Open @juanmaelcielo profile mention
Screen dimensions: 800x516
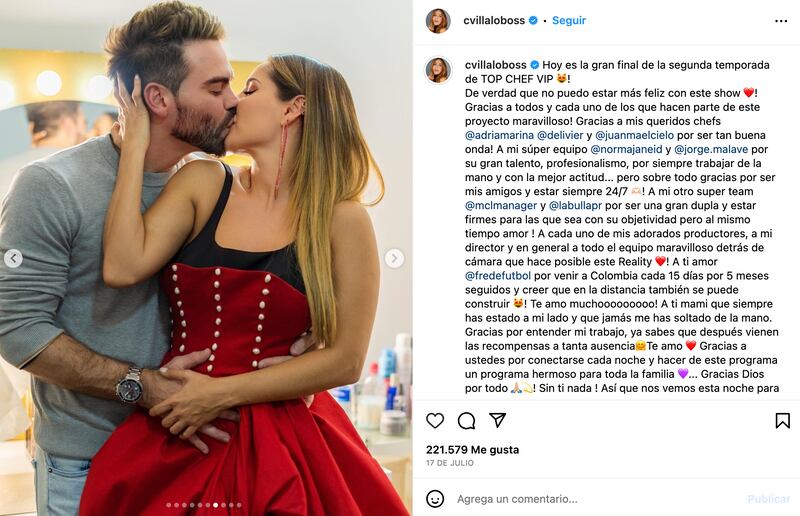634,135
